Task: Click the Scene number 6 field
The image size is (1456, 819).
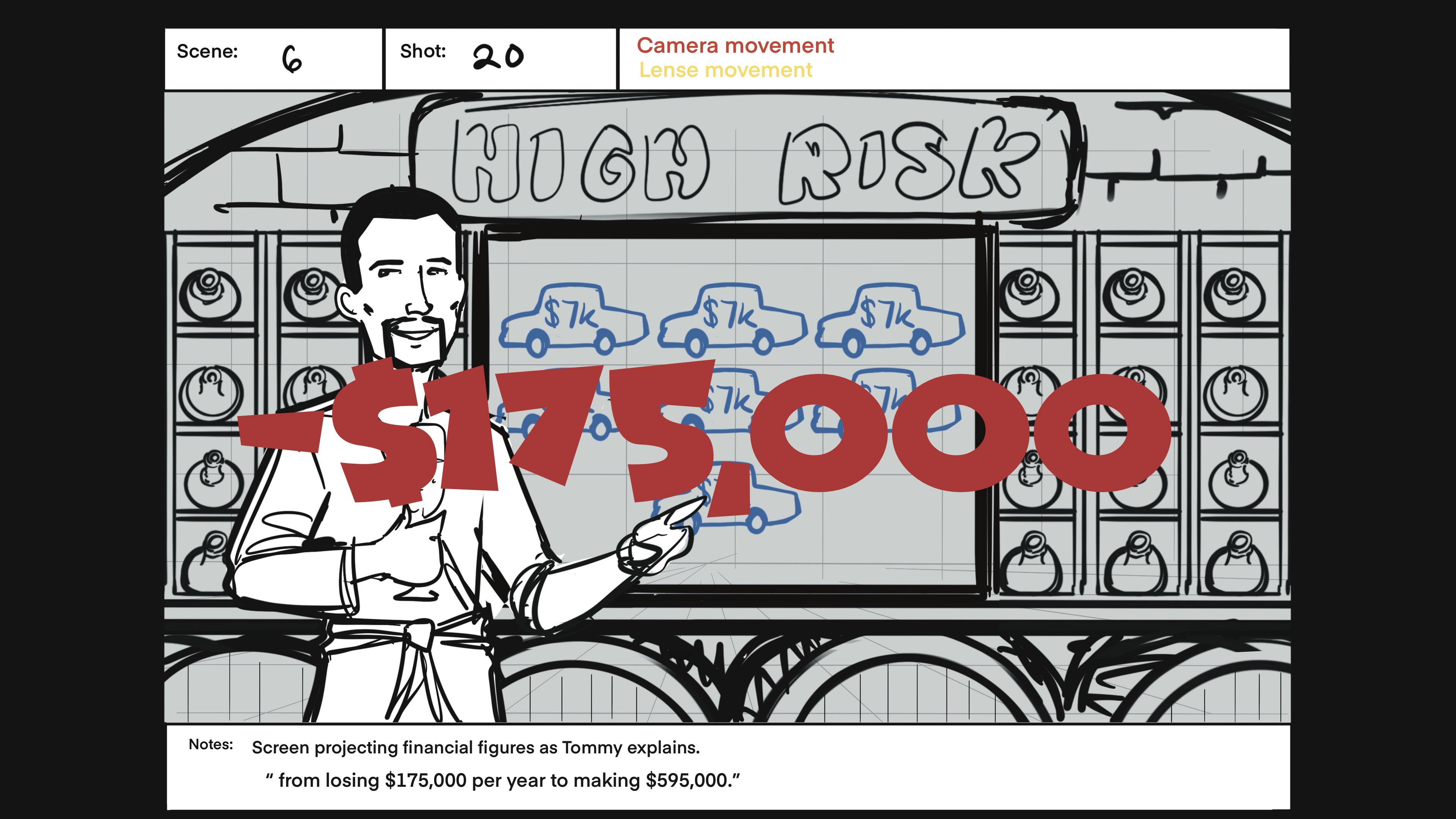Action: (x=292, y=59)
